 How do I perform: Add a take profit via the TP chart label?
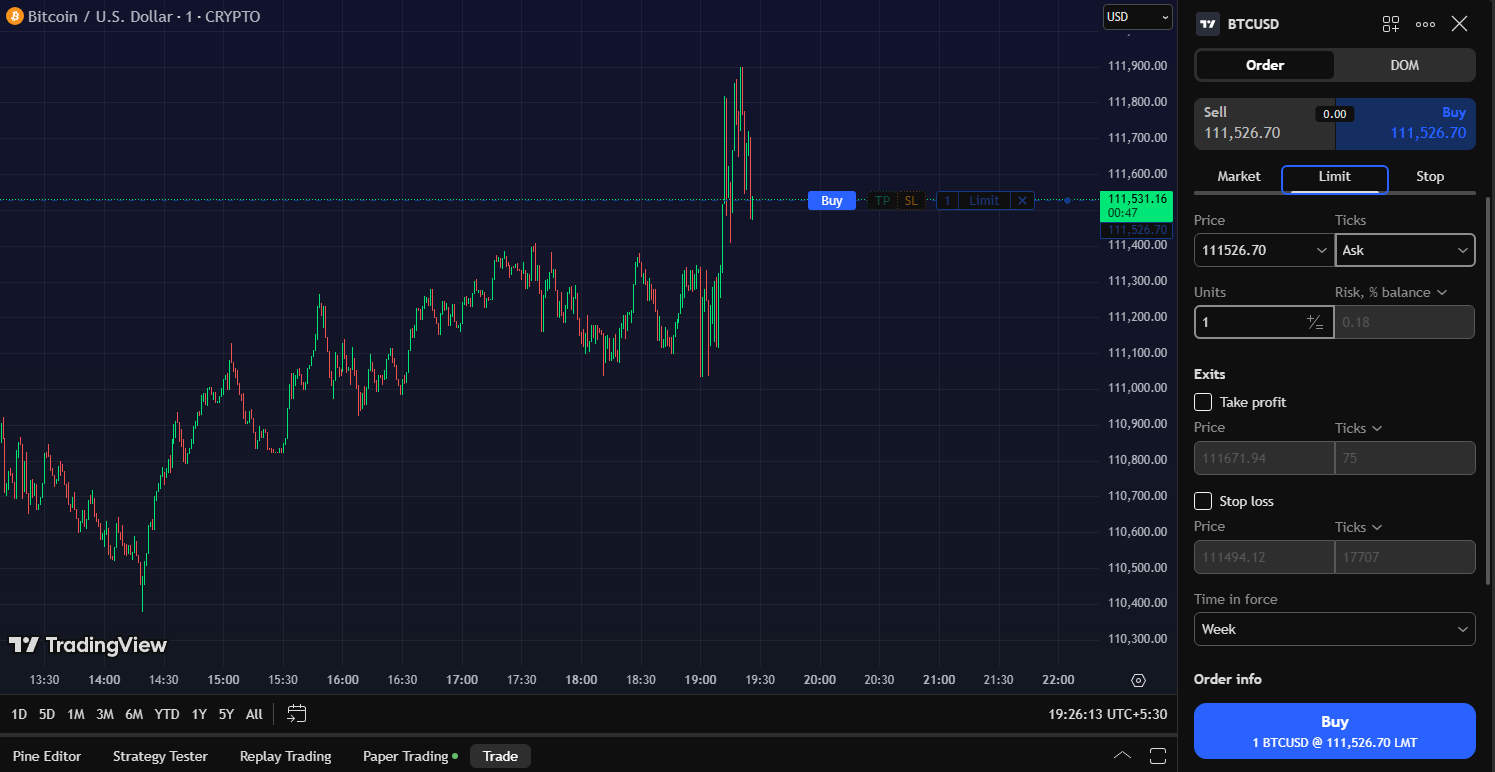click(x=881, y=200)
